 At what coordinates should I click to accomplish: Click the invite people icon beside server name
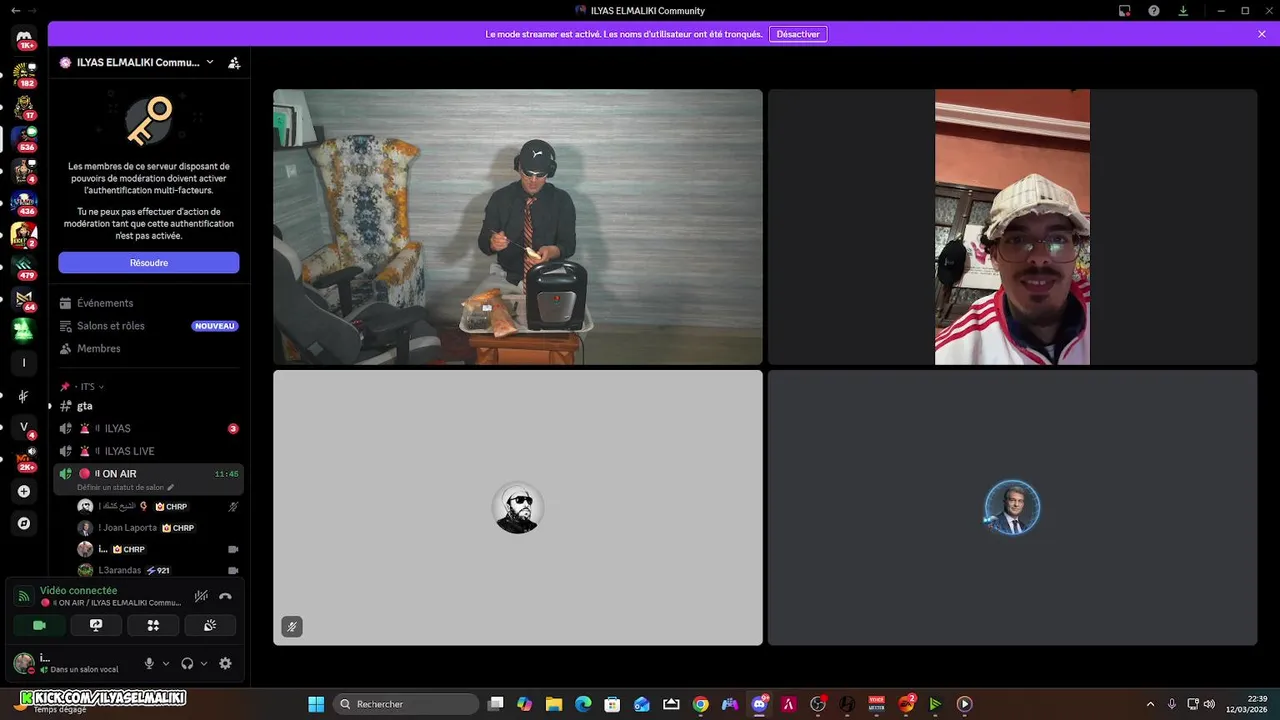pos(234,62)
